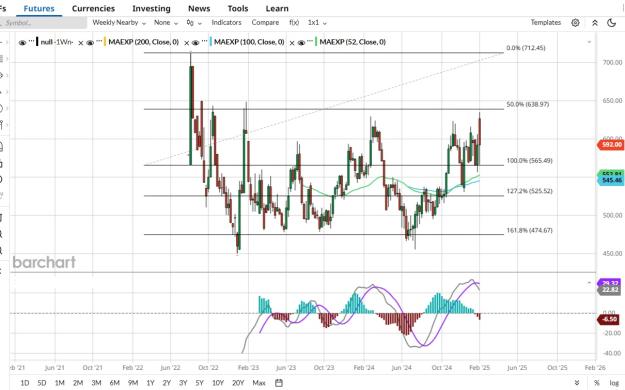Screen dimensions: 625x390
Task: Set range to 5Y
Action: [x=200, y=383]
